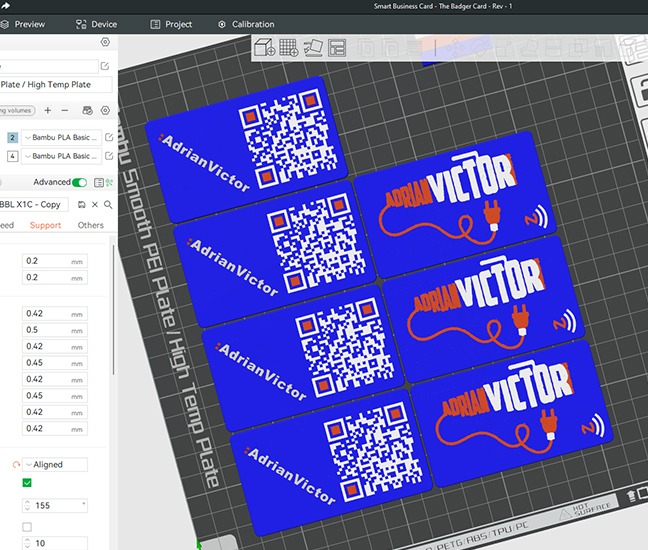This screenshot has width=648, height=550.
Task: Click the settings list view icon
Action: 98,182
